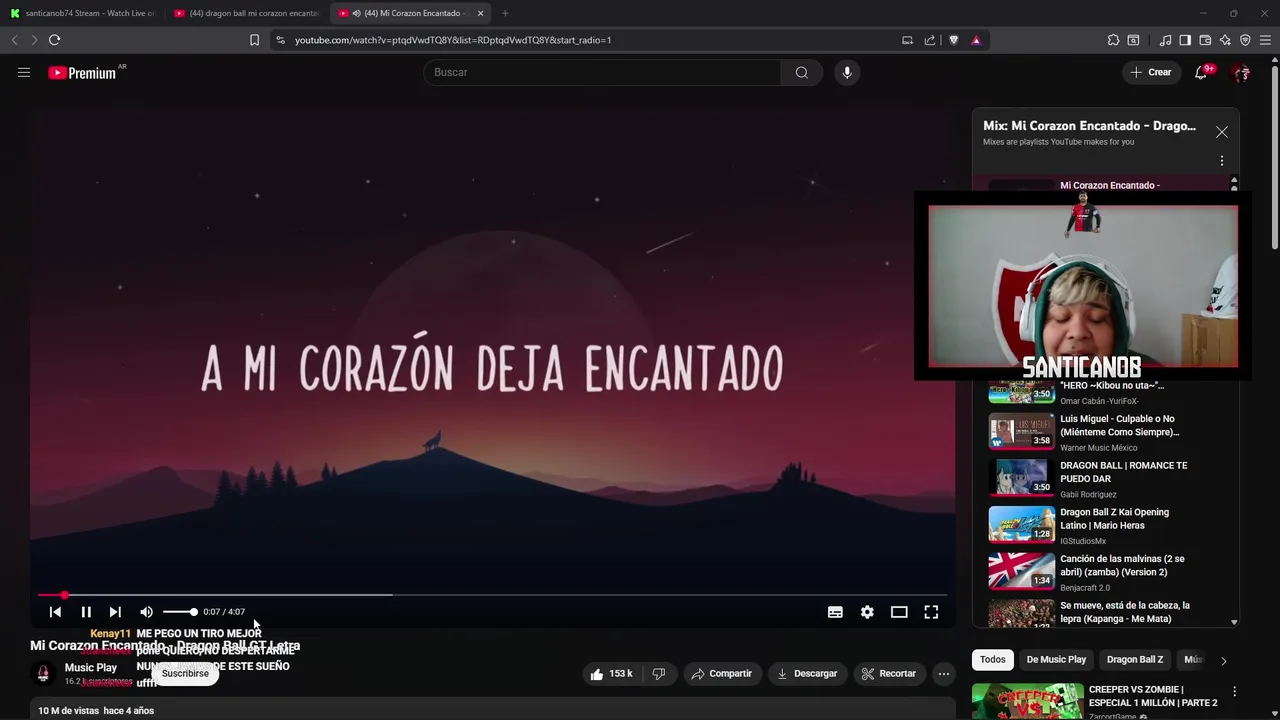1280x720 pixels.
Task: Click the Descargar download button
Action: pyautogui.click(x=807, y=674)
